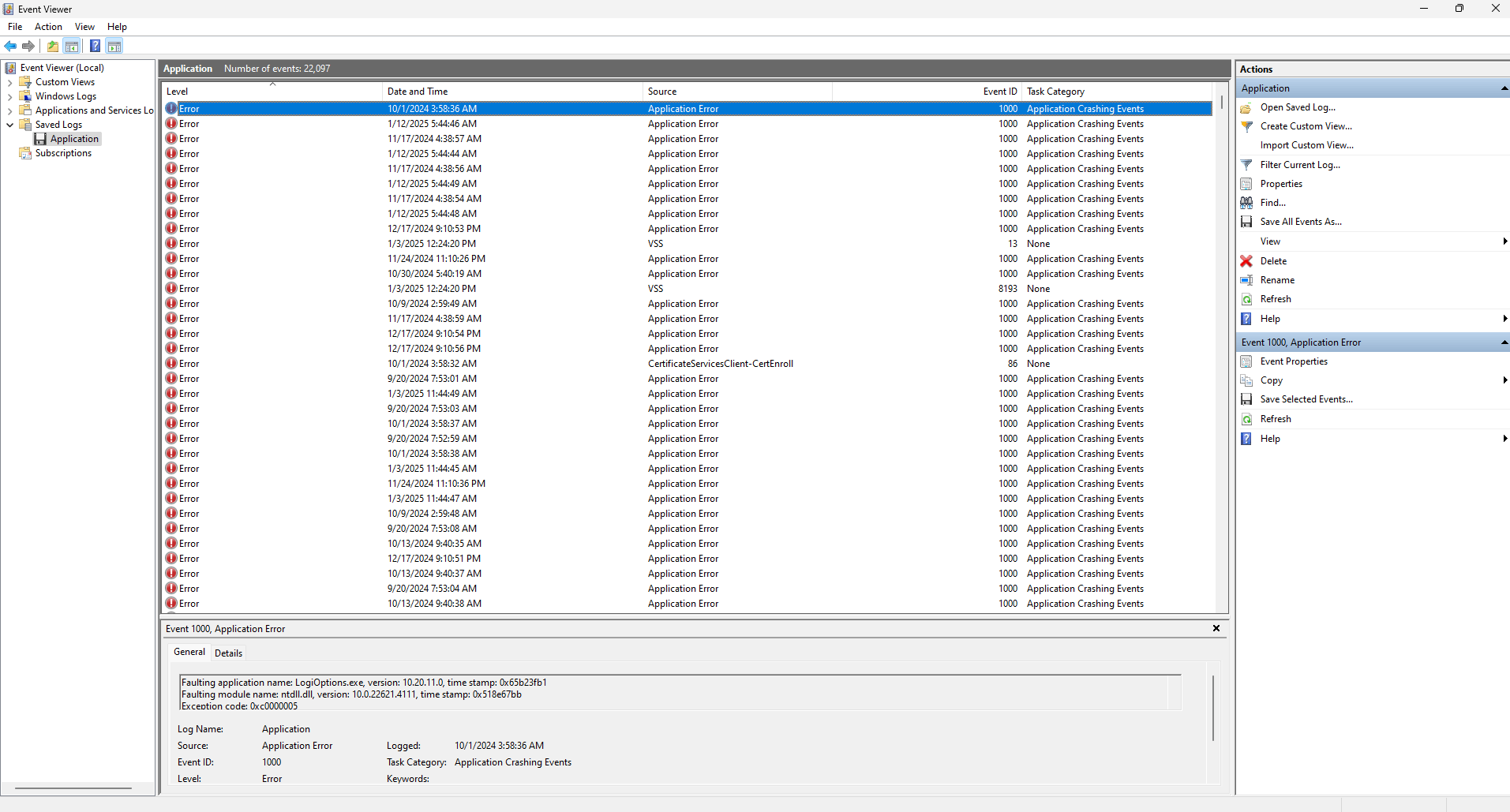Screen dimensions: 1510x812
Task: Switch to the Details tab
Action: coord(228,653)
